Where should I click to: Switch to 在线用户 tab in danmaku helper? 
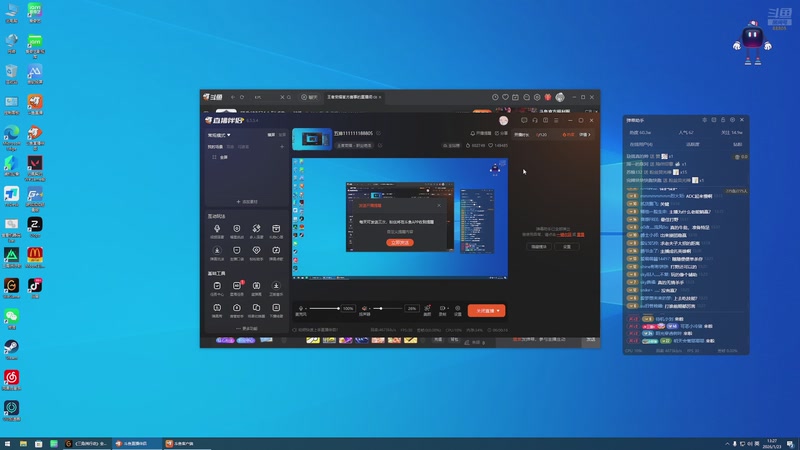641,144
